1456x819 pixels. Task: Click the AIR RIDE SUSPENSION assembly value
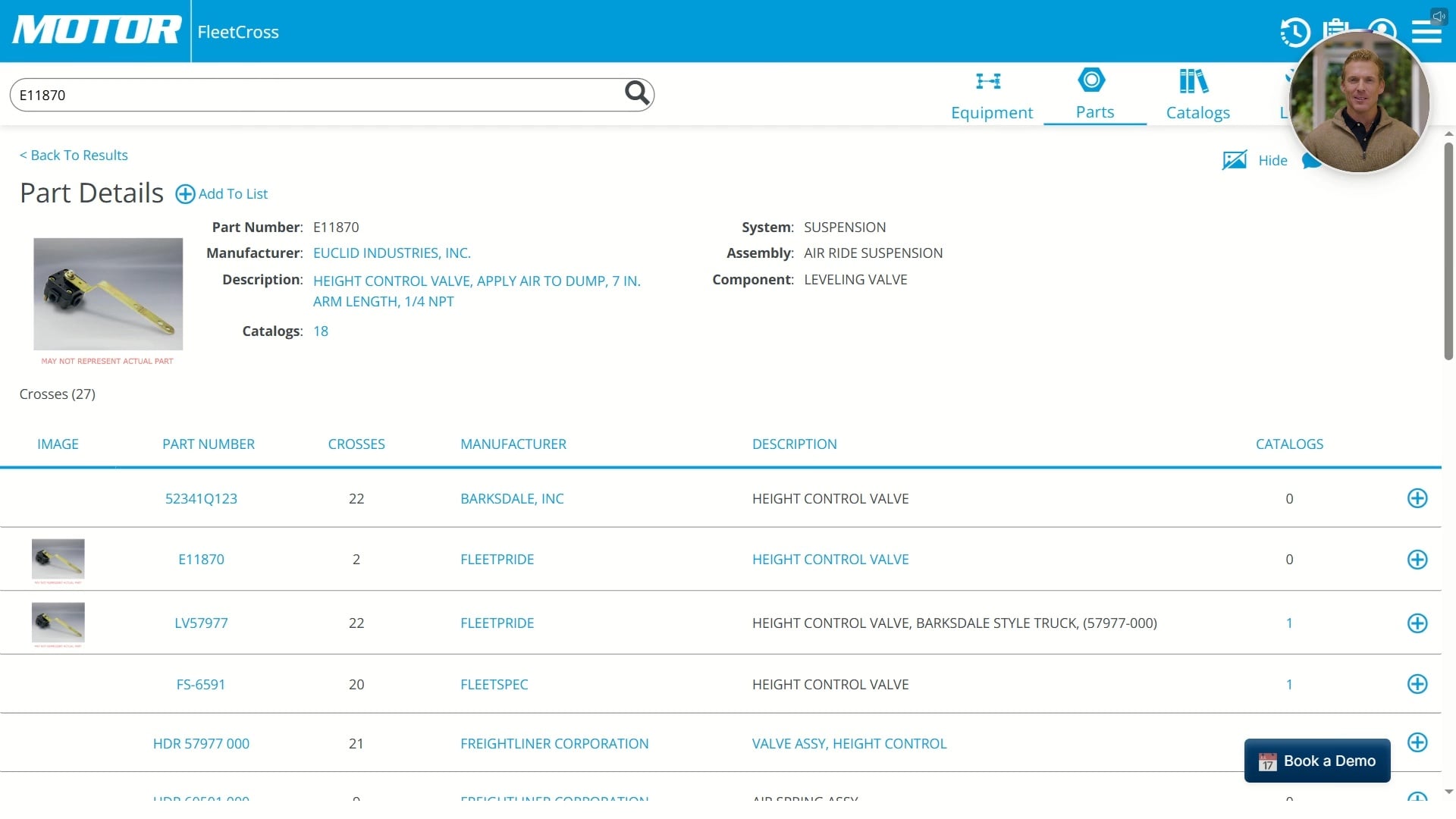(874, 253)
